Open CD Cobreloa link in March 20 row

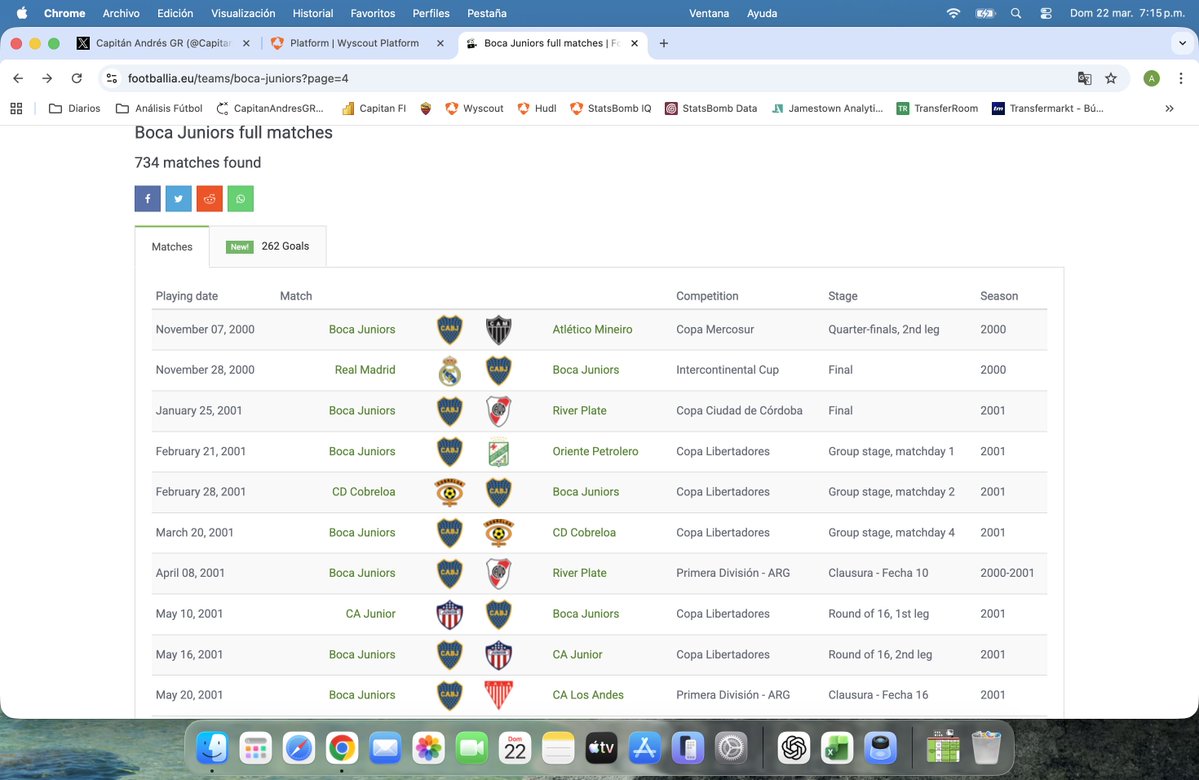point(584,533)
